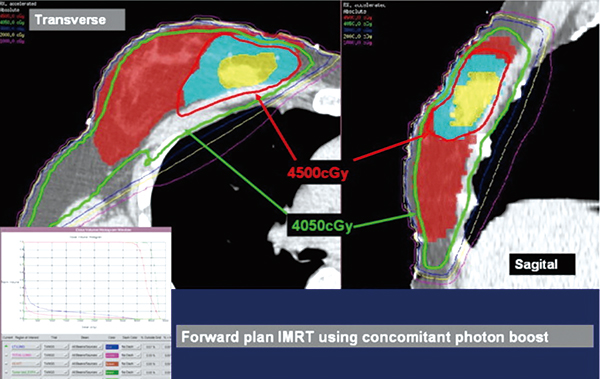Click the Sagital view label
This screenshot has height=379, width=600.
tap(536, 264)
